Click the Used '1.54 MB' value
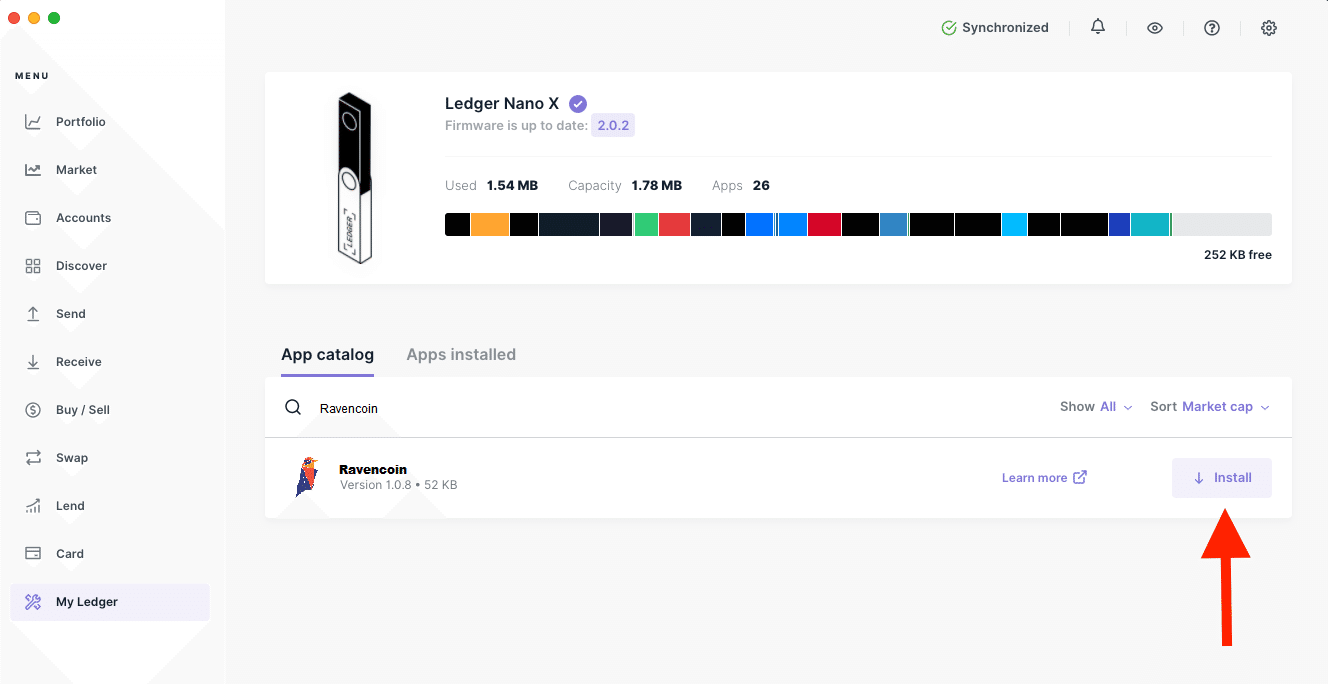This screenshot has width=1328, height=684. [512, 186]
